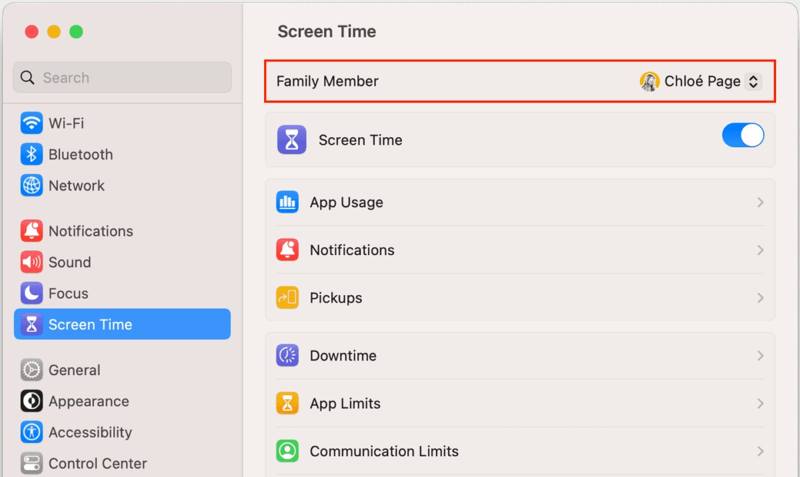
Task: Click the magnifying glass search icon
Action: (27, 78)
